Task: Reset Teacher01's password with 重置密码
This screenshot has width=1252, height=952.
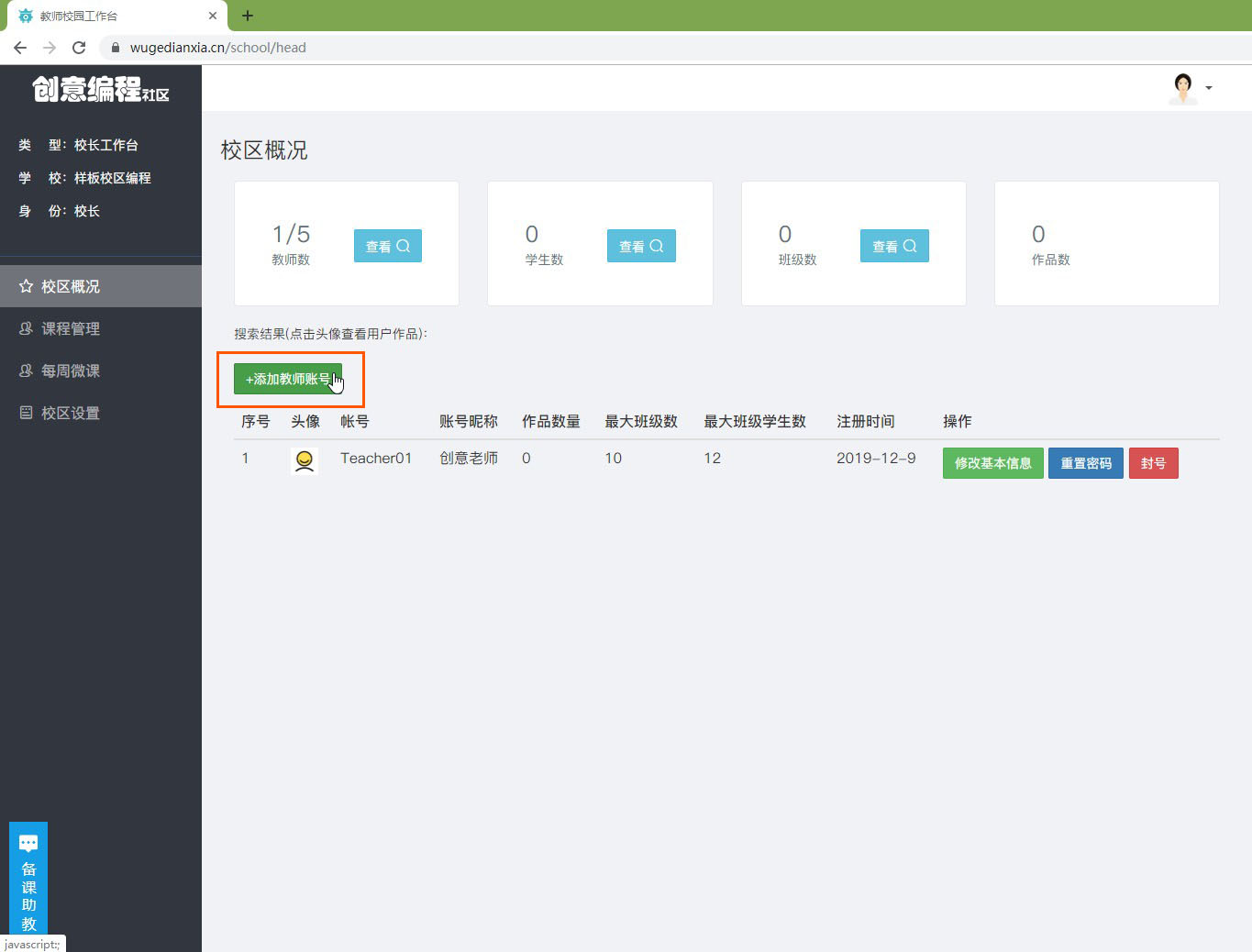Action: [x=1086, y=463]
